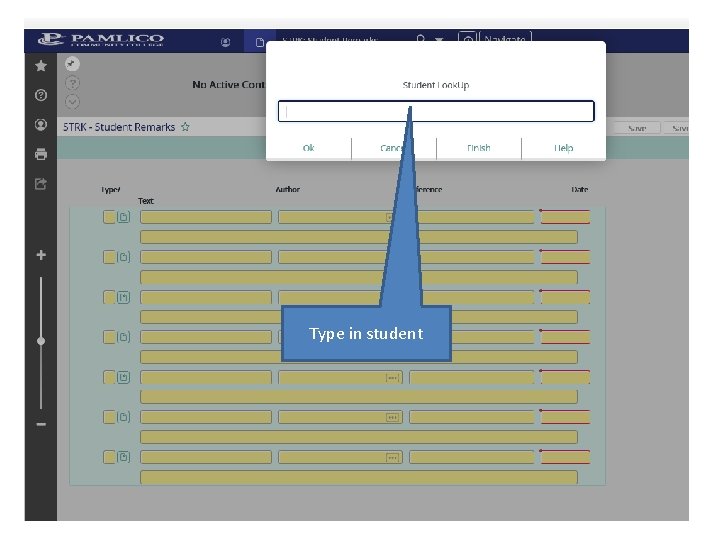Open detail icon beside sixth row Type field
The image size is (720, 540).
[x=124, y=417]
